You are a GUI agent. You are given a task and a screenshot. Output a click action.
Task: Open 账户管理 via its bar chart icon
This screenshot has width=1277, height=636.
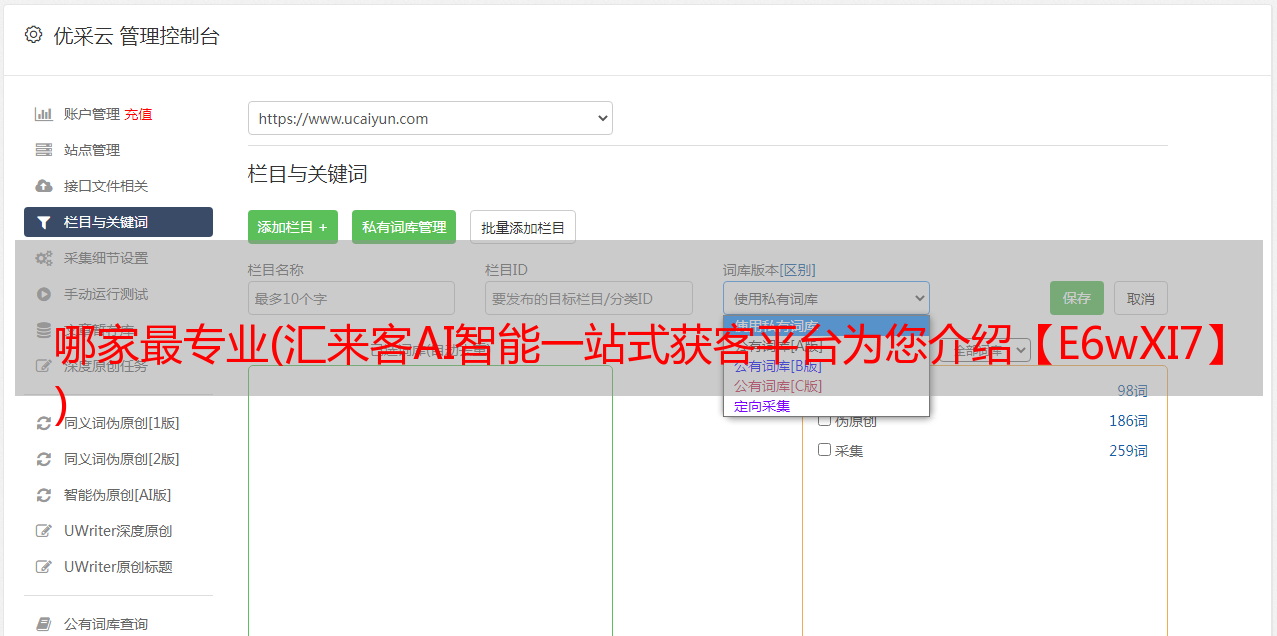coord(44,114)
